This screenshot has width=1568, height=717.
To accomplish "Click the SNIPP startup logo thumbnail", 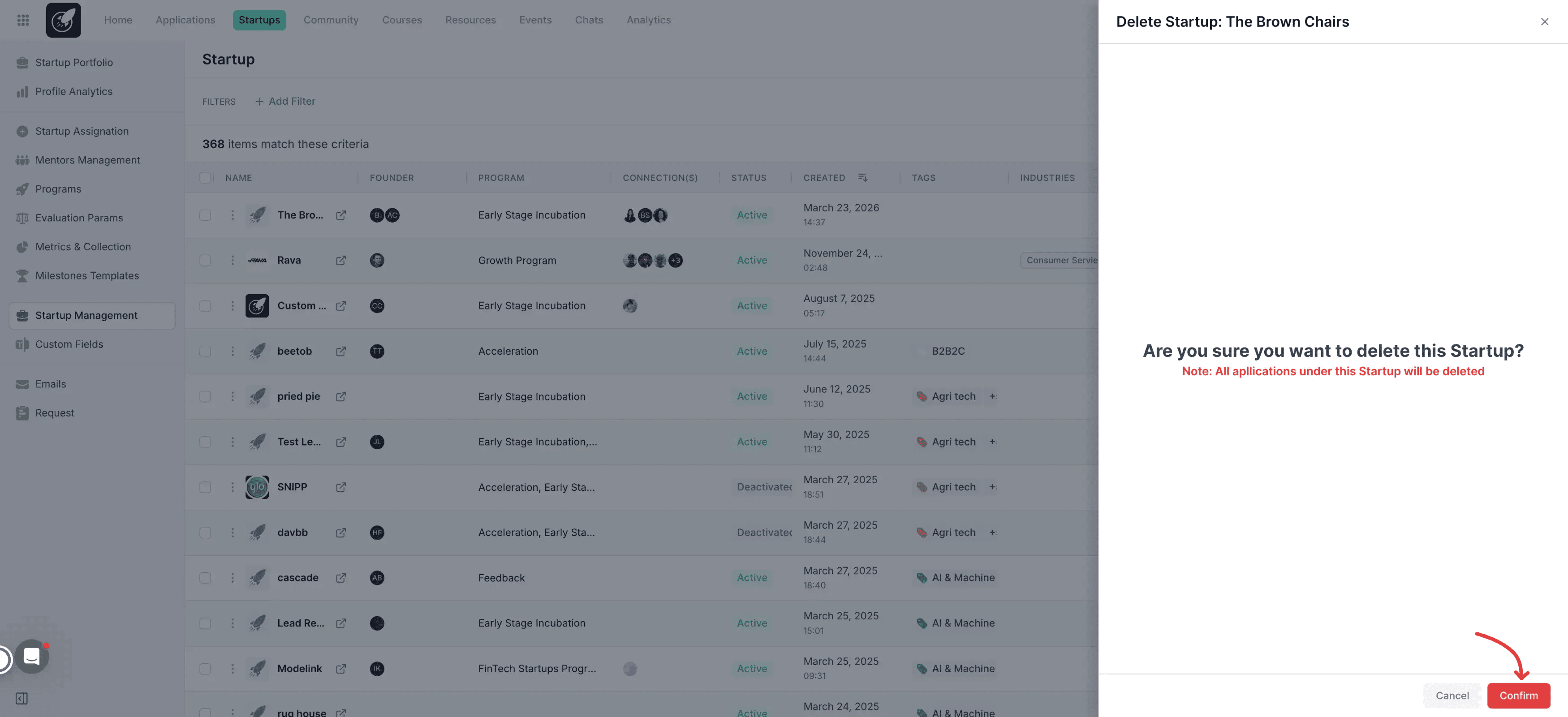I will (x=257, y=487).
